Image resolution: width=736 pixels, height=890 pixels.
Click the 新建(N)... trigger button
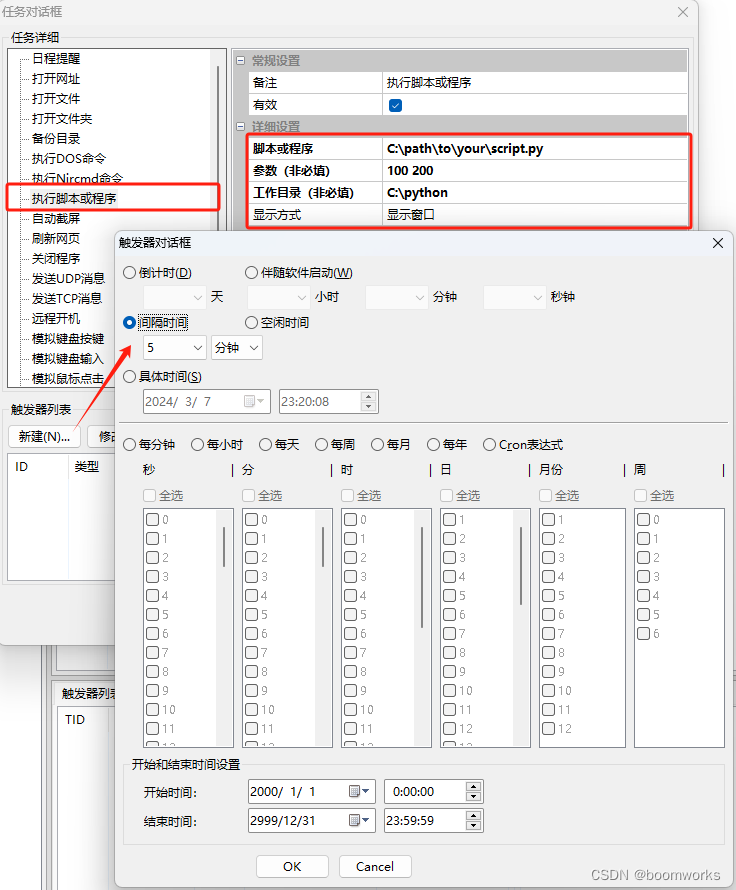[44, 436]
